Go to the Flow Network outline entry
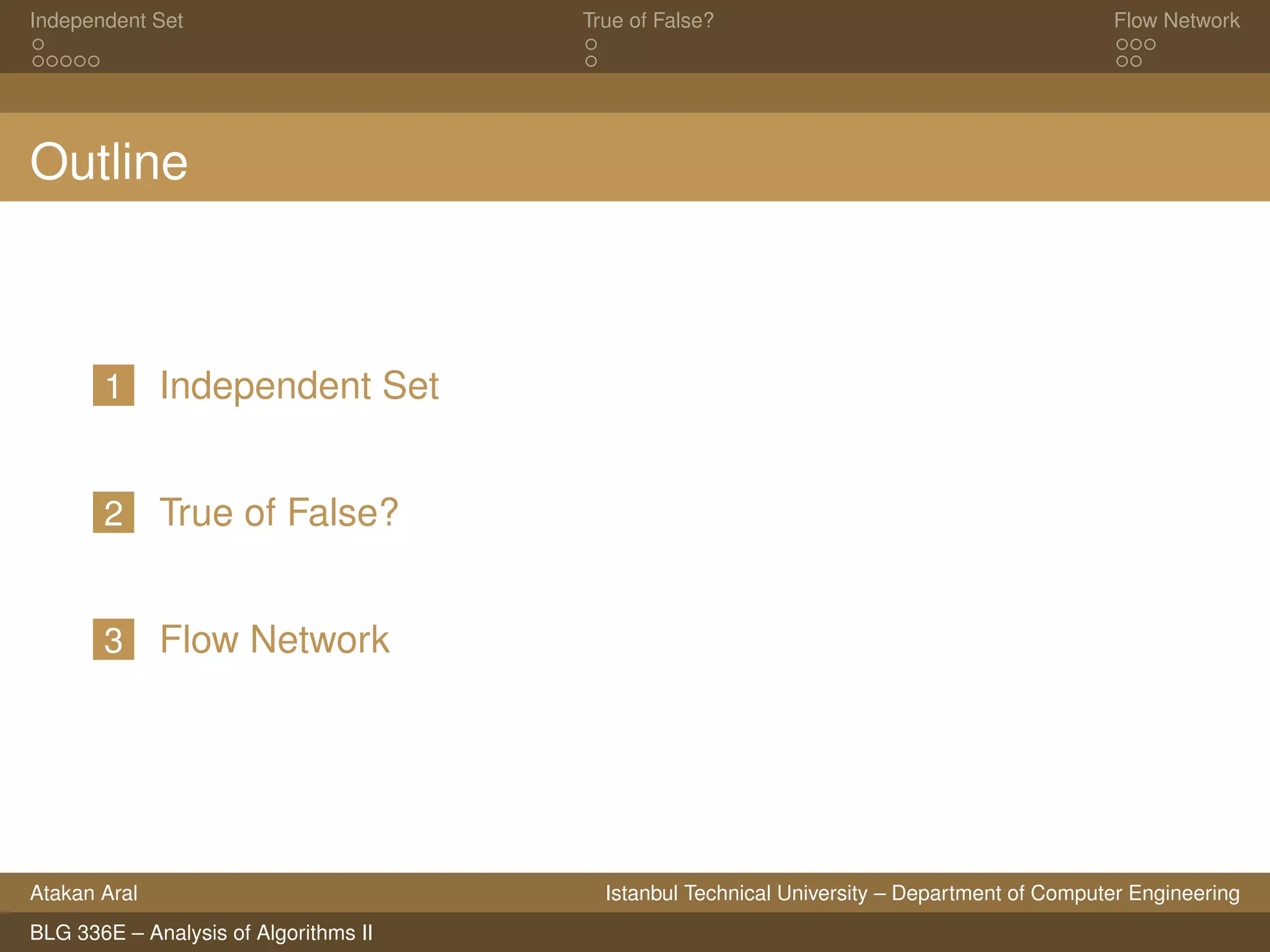This screenshot has width=1270, height=952. 274,640
